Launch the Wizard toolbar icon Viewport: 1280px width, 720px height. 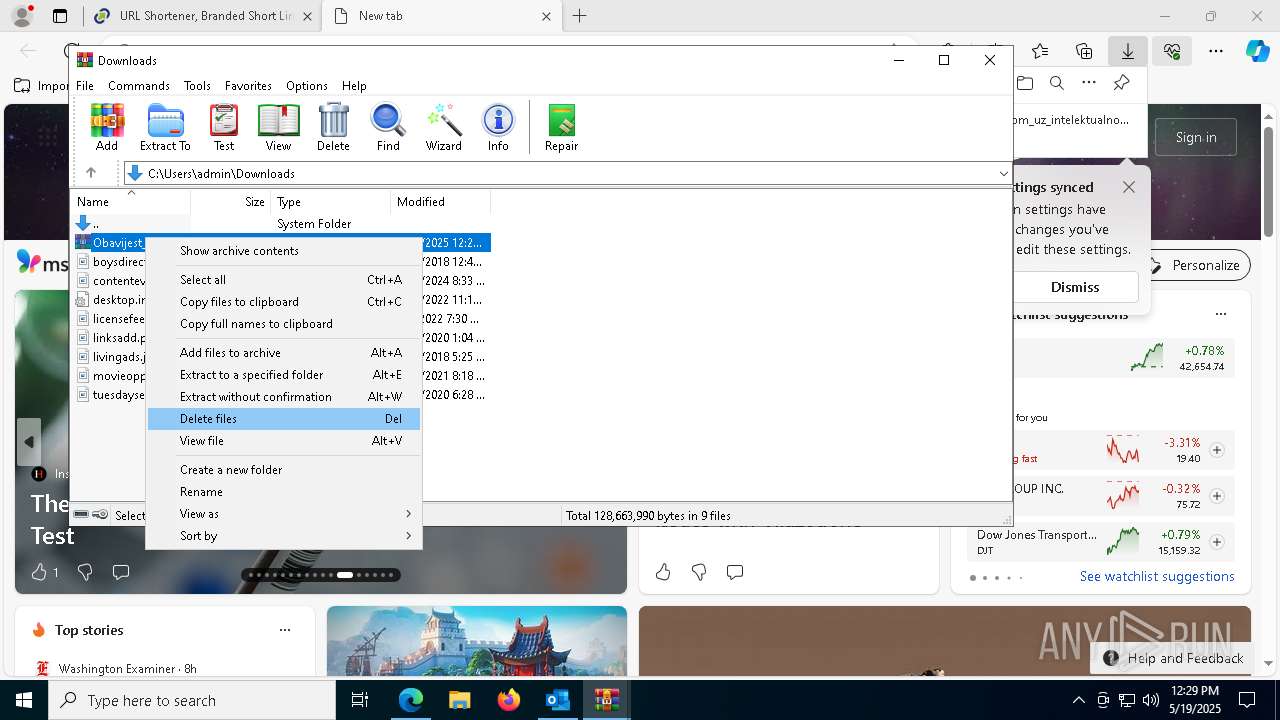pos(443,127)
